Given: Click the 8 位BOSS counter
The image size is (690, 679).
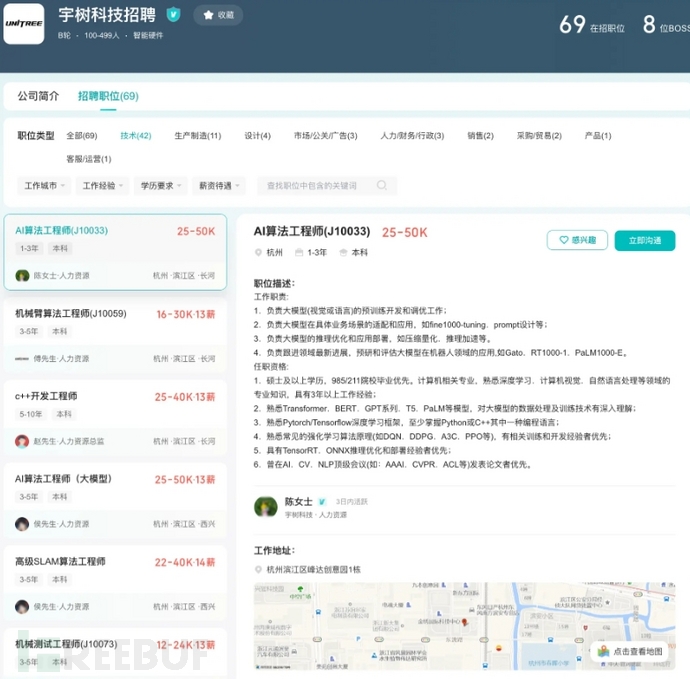Looking at the screenshot, I should click(x=666, y=25).
